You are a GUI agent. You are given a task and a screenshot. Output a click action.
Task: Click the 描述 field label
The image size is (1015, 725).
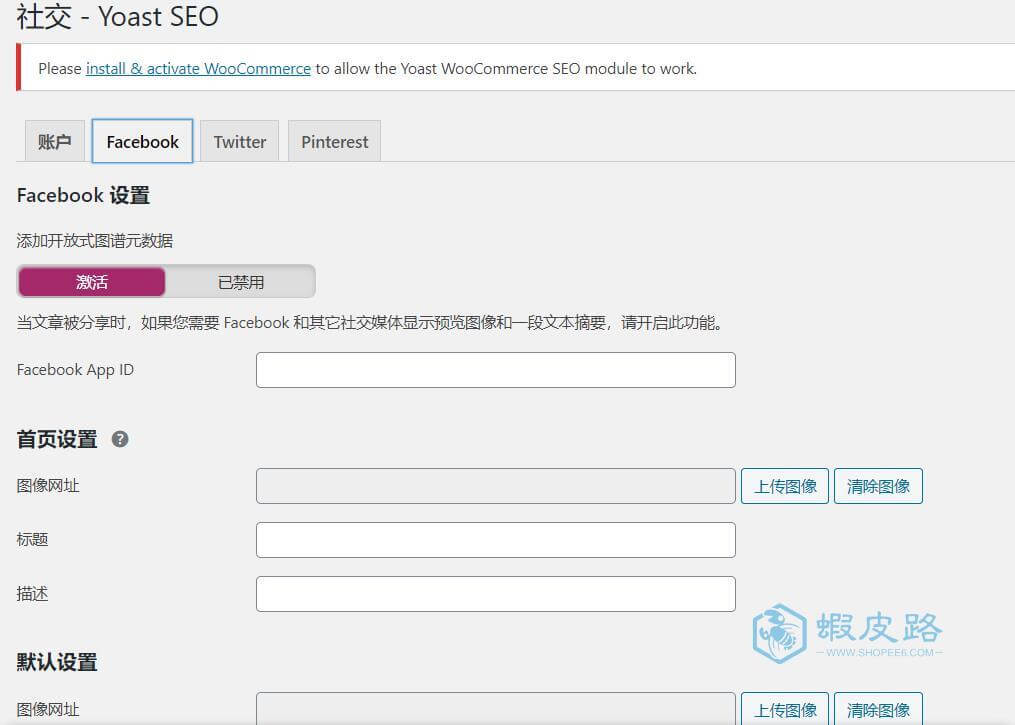(x=32, y=594)
